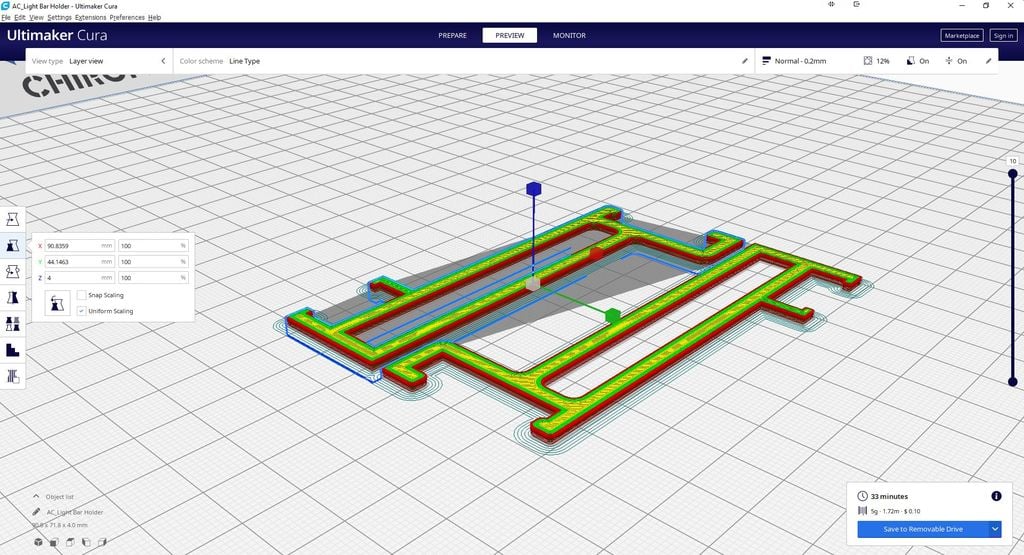
Task: Select AC_Light Bar Holder in object list
Action: (x=74, y=512)
